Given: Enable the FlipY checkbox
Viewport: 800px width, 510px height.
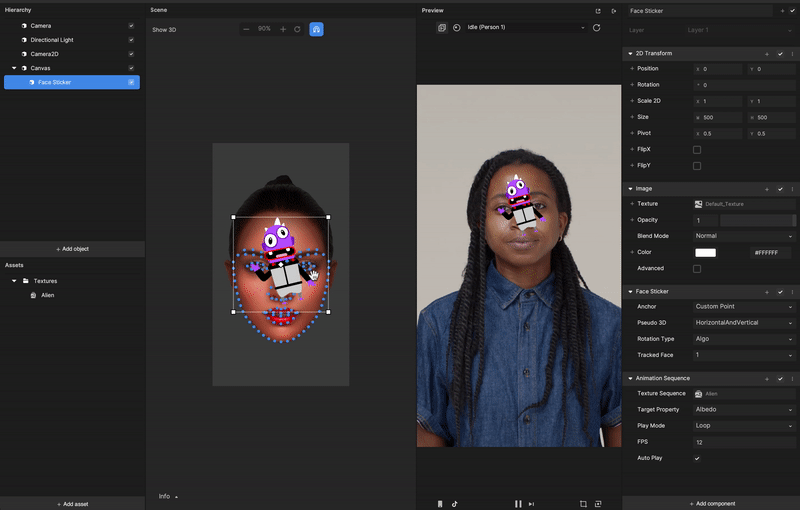Looking at the screenshot, I should tap(697, 166).
